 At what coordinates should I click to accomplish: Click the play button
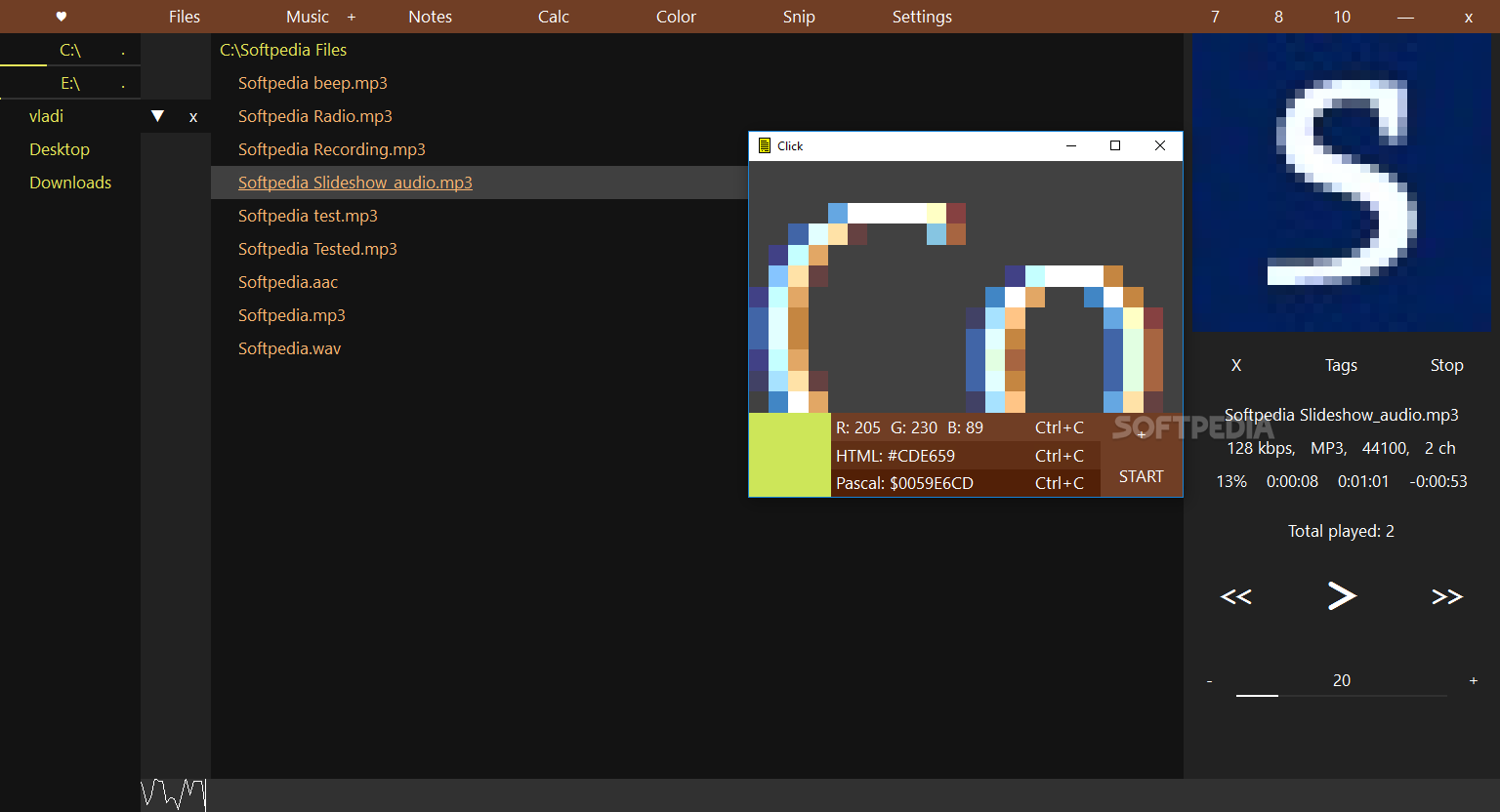[1342, 595]
